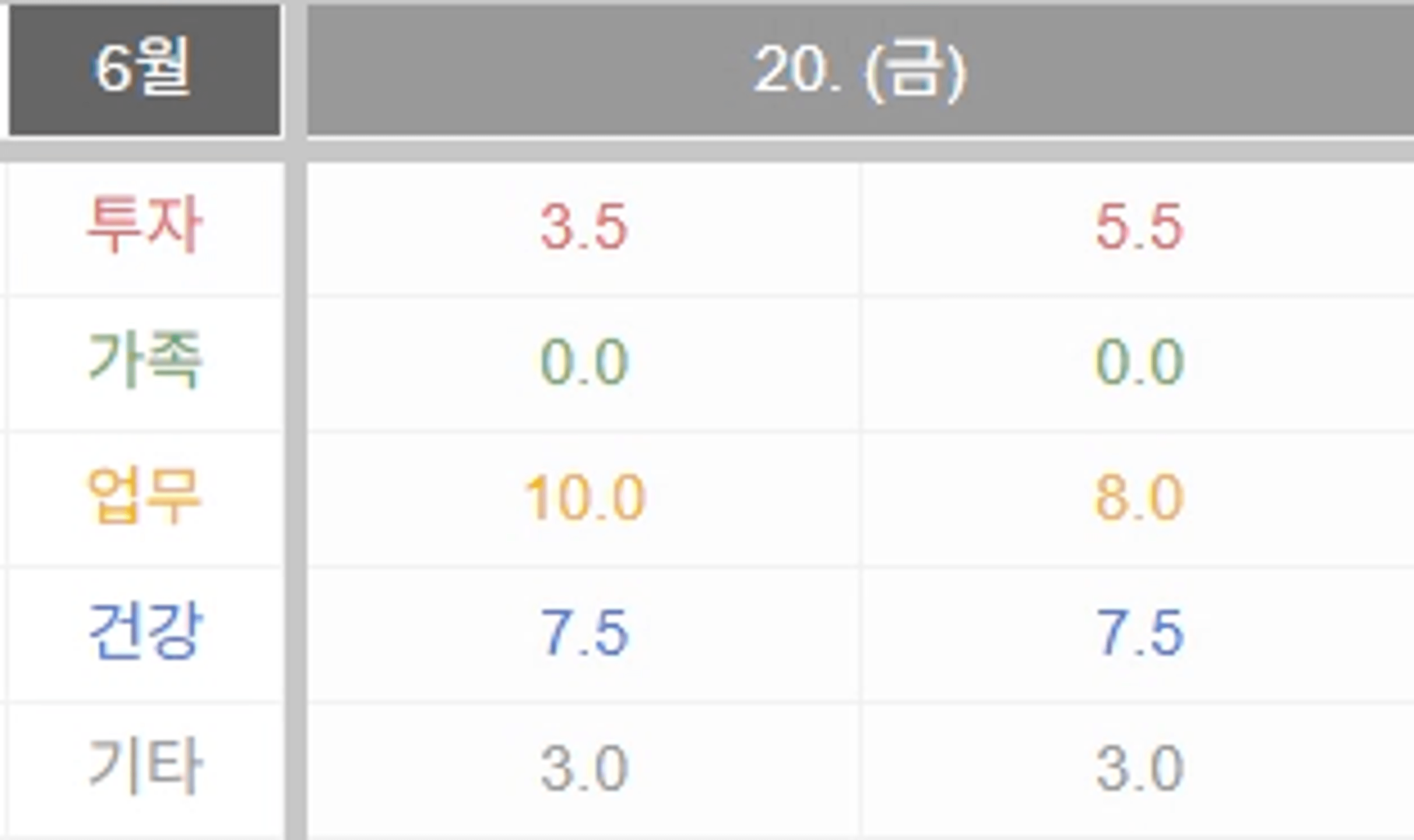Click the border between 3.5 and 5.5 cells
This screenshot has width=1414, height=840.
coord(859,229)
